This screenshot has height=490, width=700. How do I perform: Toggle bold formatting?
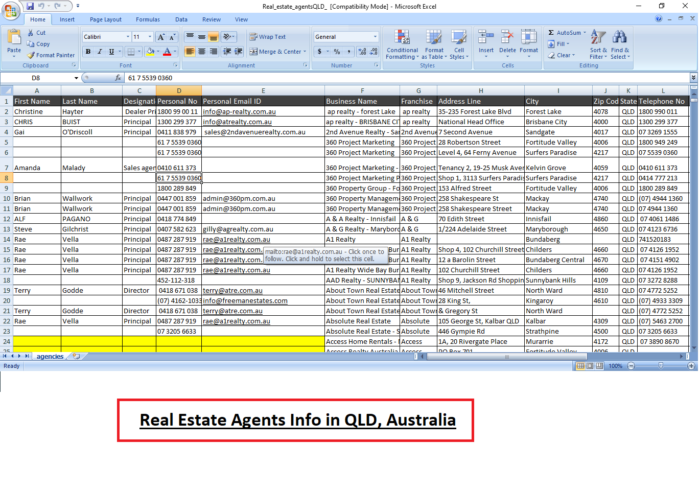[x=88, y=52]
